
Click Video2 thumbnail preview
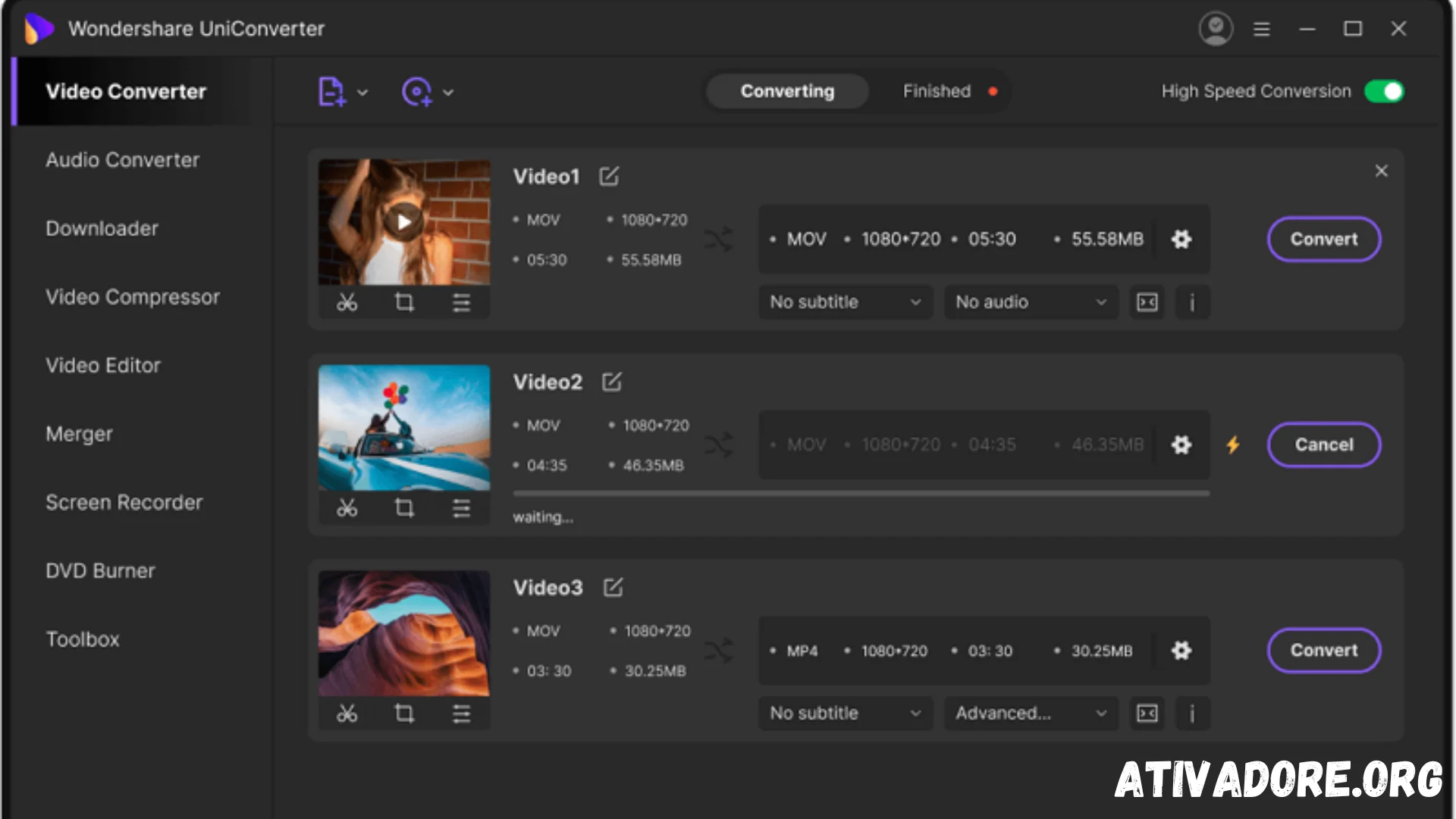click(x=404, y=428)
